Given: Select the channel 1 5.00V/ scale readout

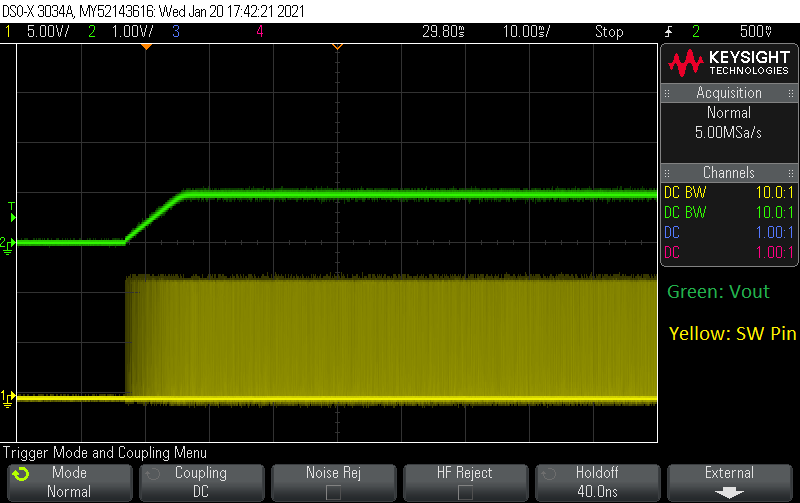Looking at the screenshot, I should [48, 32].
